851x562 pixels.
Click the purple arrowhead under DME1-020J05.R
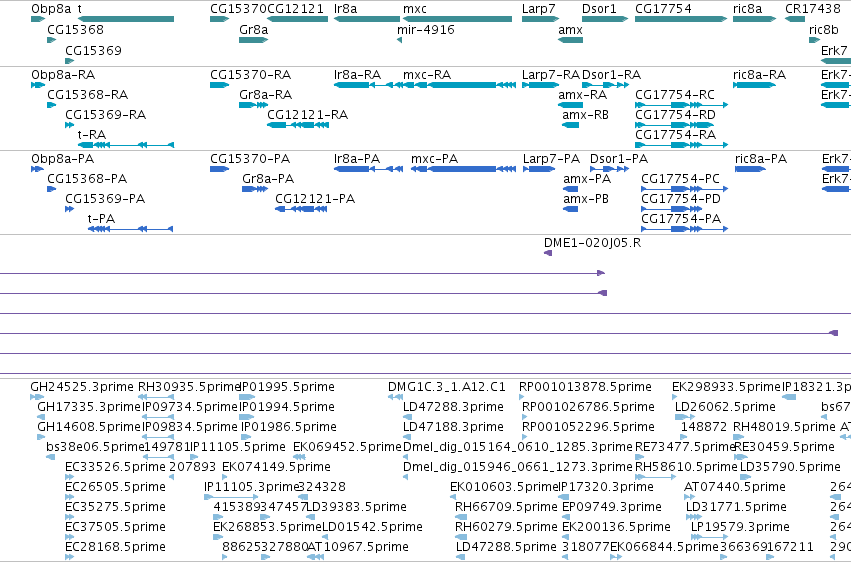548,253
